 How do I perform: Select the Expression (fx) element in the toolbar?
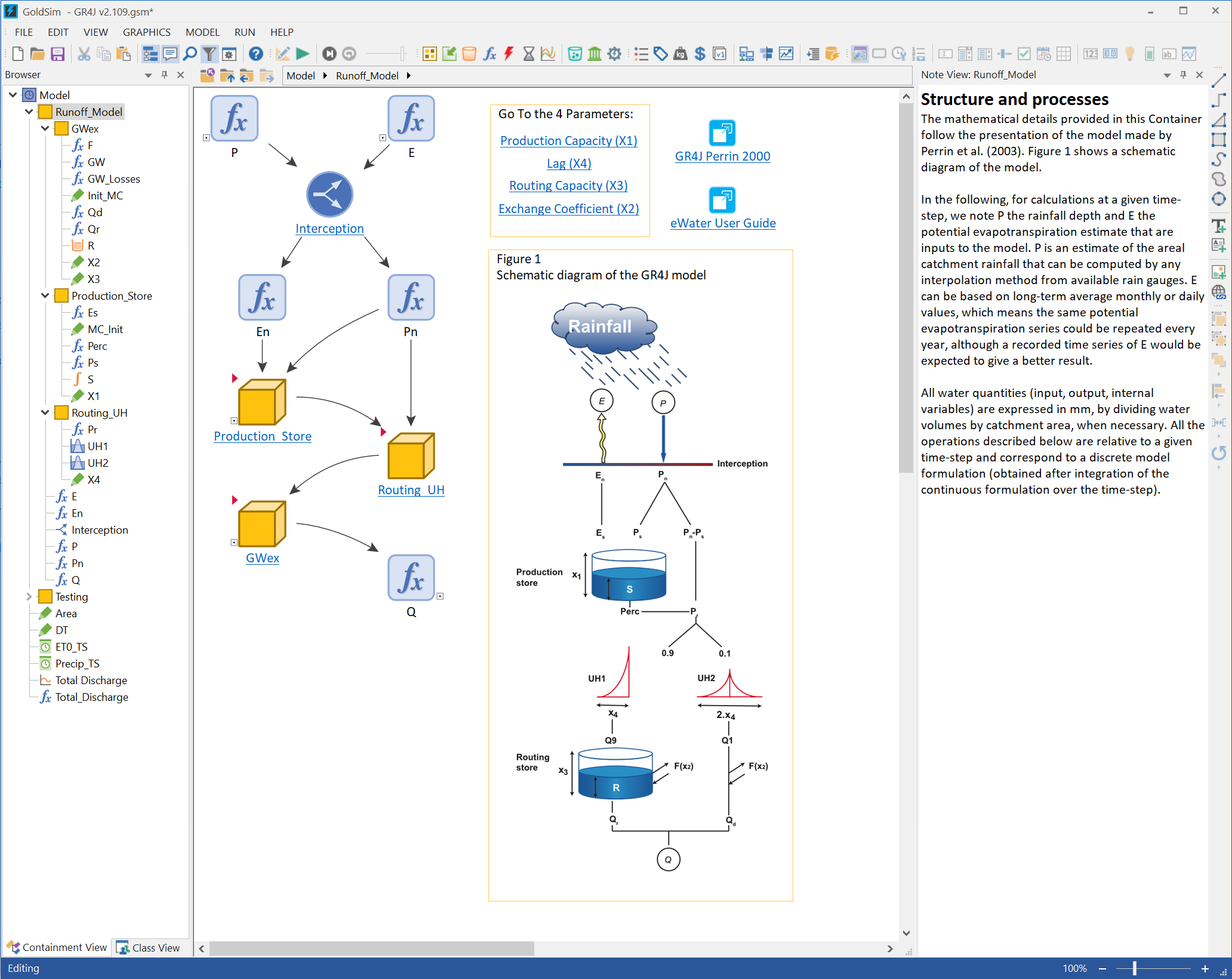(489, 54)
